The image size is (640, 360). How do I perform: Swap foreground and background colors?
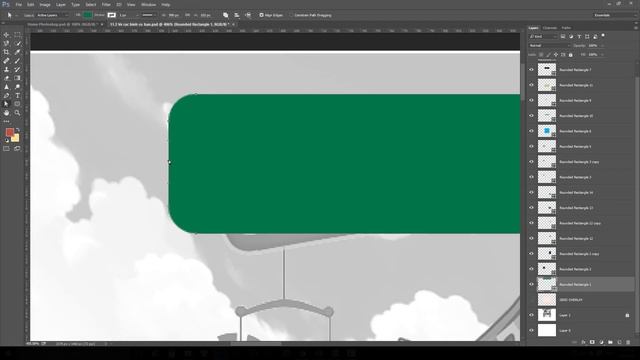[x=18, y=130]
